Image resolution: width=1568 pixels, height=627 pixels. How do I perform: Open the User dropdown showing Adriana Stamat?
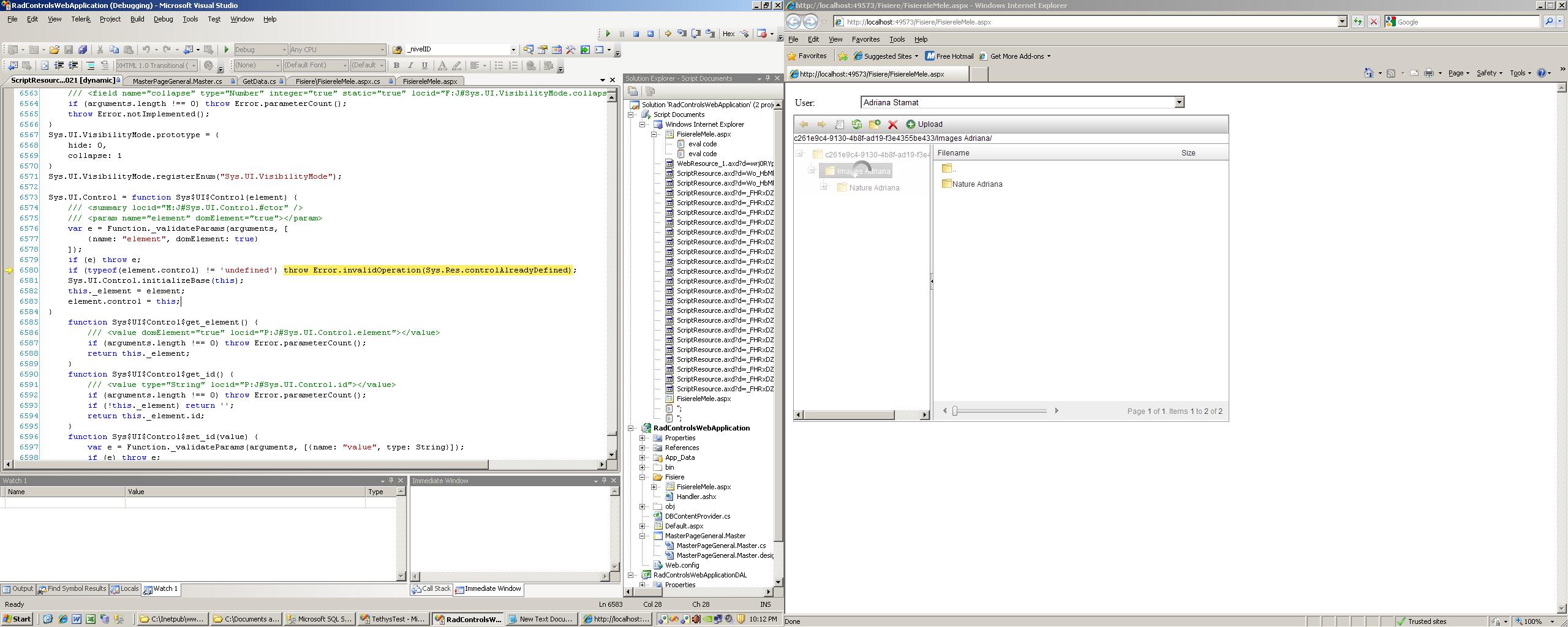pos(1178,102)
